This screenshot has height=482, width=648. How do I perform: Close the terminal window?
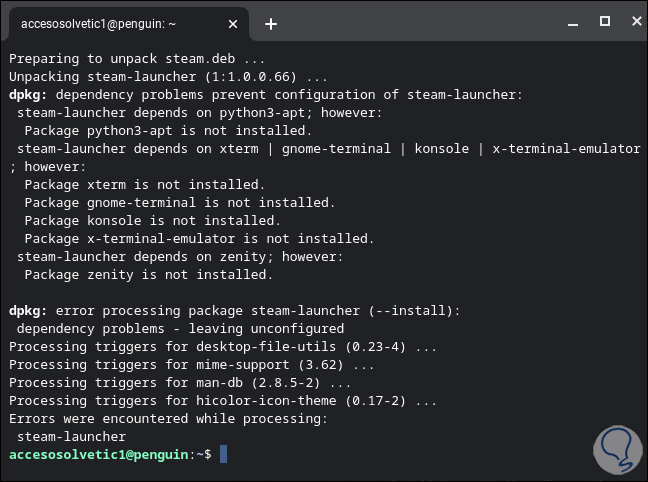pyautogui.click(x=631, y=21)
